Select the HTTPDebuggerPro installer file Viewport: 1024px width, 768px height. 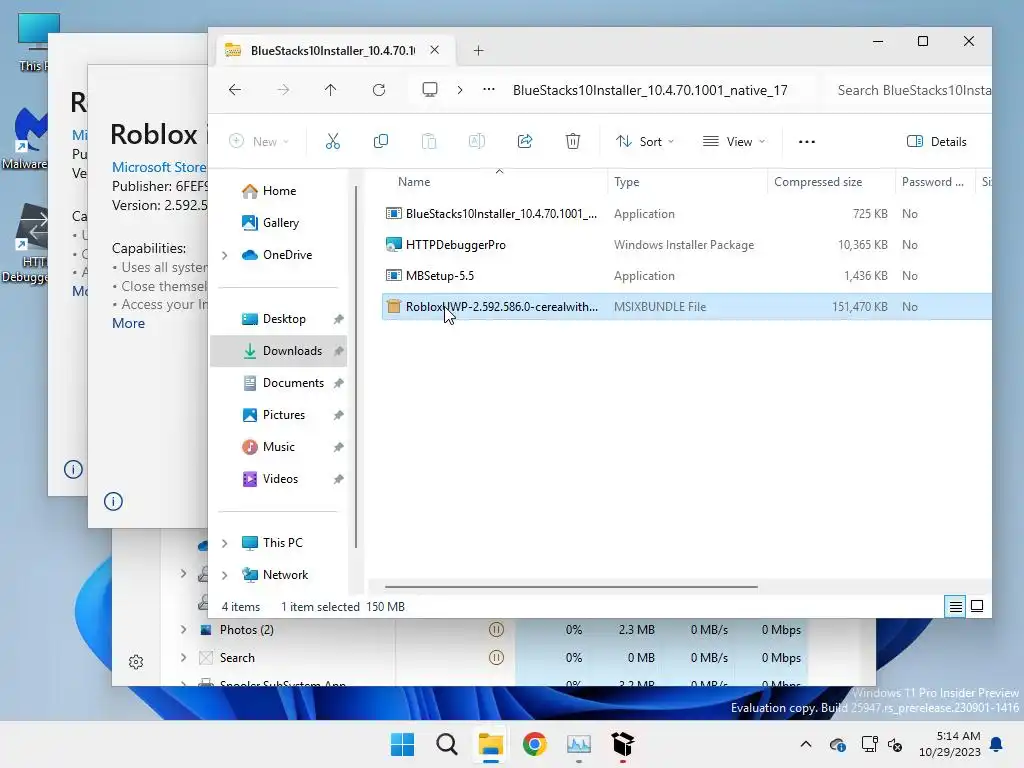pyautogui.click(x=455, y=245)
